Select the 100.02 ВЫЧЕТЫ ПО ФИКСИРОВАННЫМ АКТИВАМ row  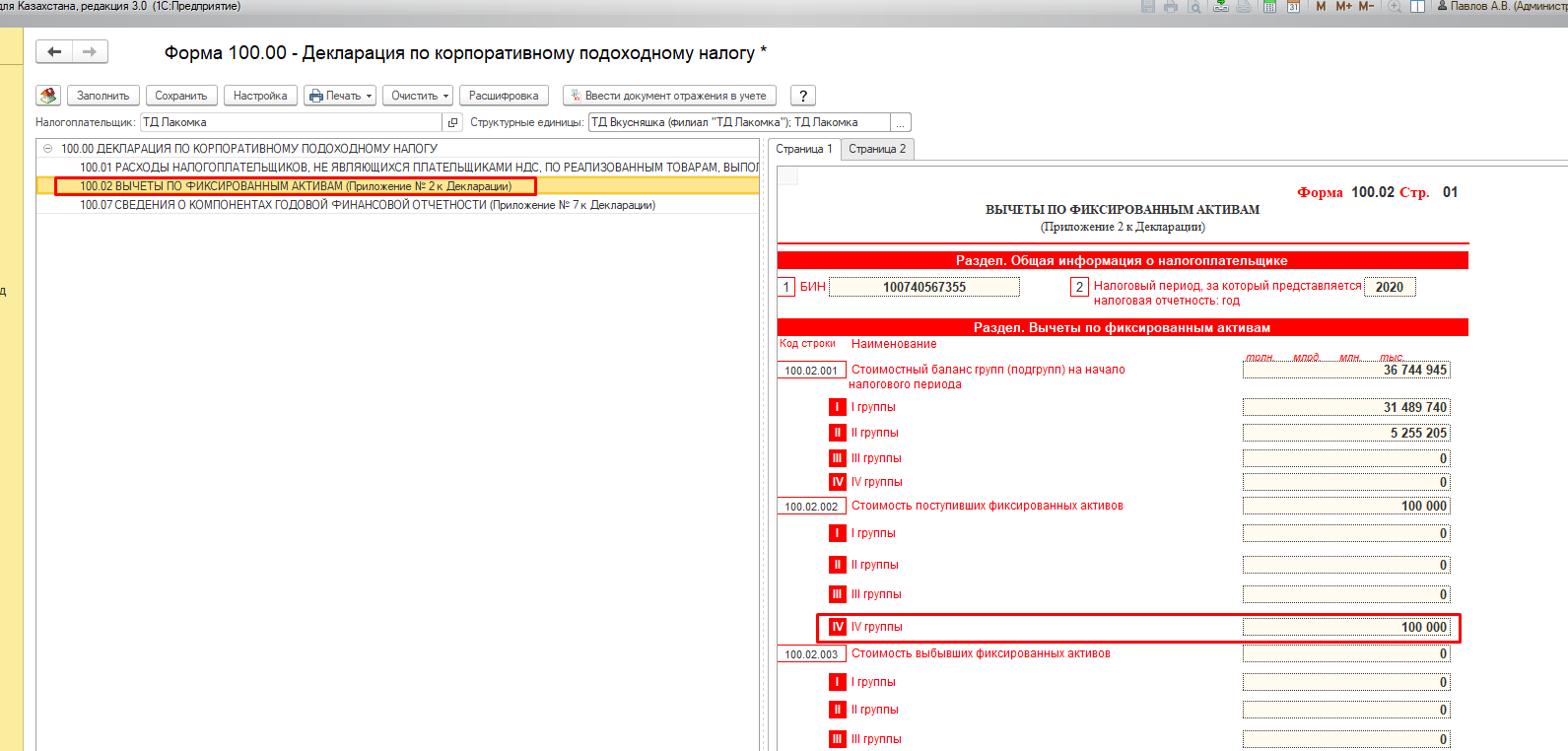(398, 186)
